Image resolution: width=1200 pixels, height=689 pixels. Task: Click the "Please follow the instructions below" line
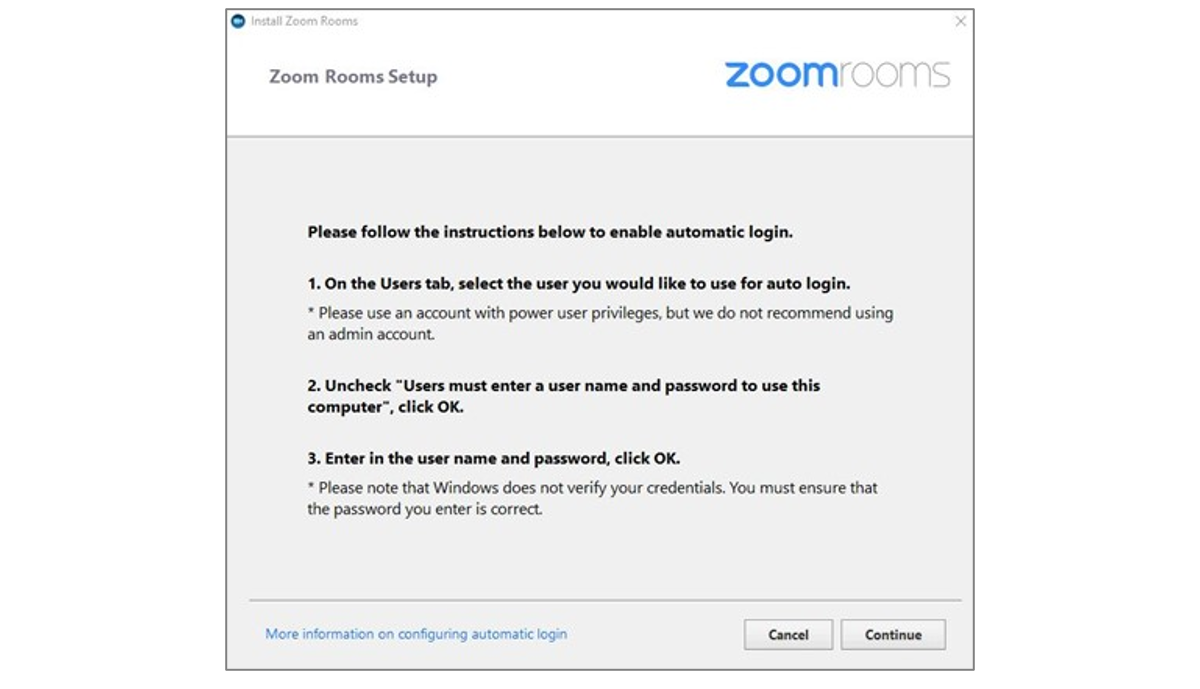(550, 232)
